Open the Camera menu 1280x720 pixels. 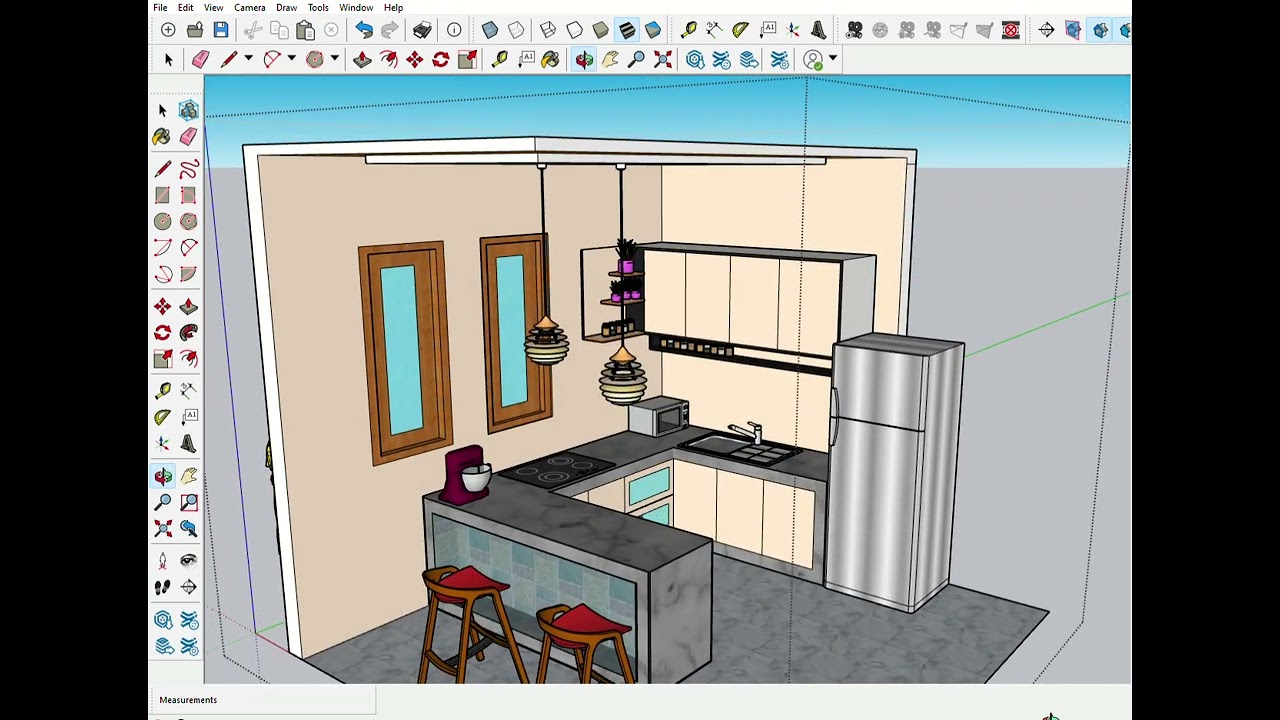click(250, 8)
